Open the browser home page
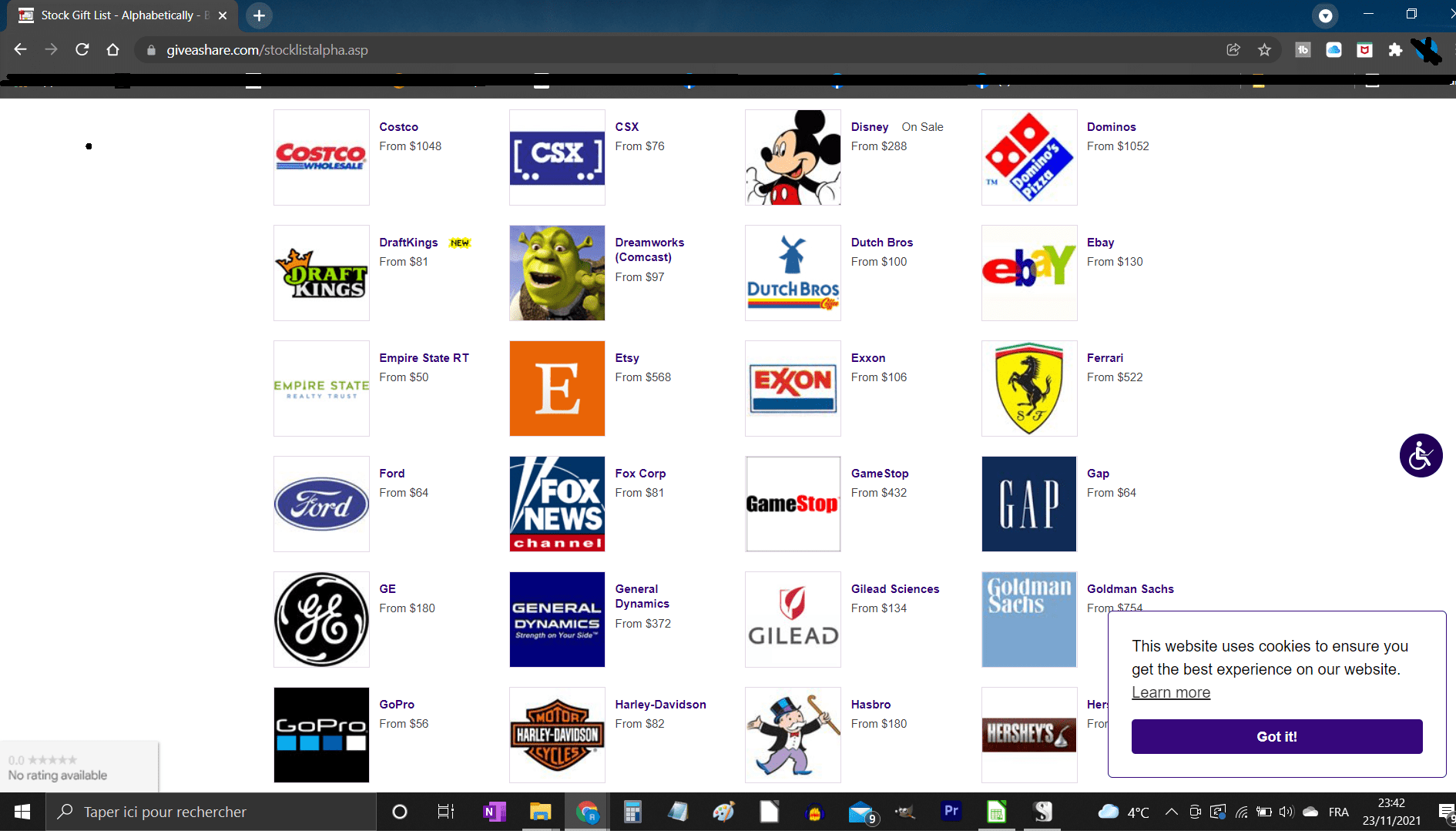Screen dimensions: 1456x834 [x=113, y=50]
